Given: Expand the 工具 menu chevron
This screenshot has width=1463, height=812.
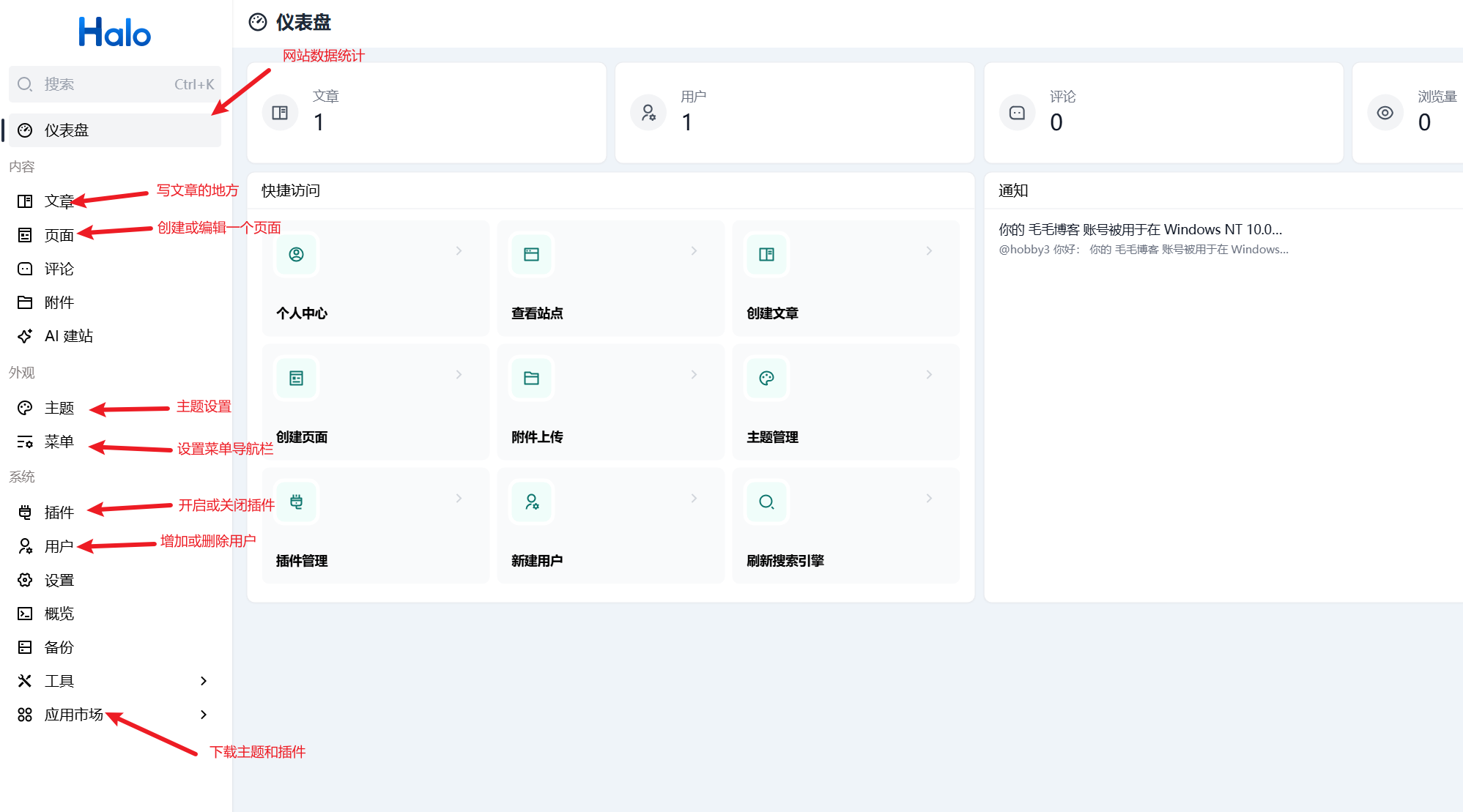Looking at the screenshot, I should (x=204, y=681).
